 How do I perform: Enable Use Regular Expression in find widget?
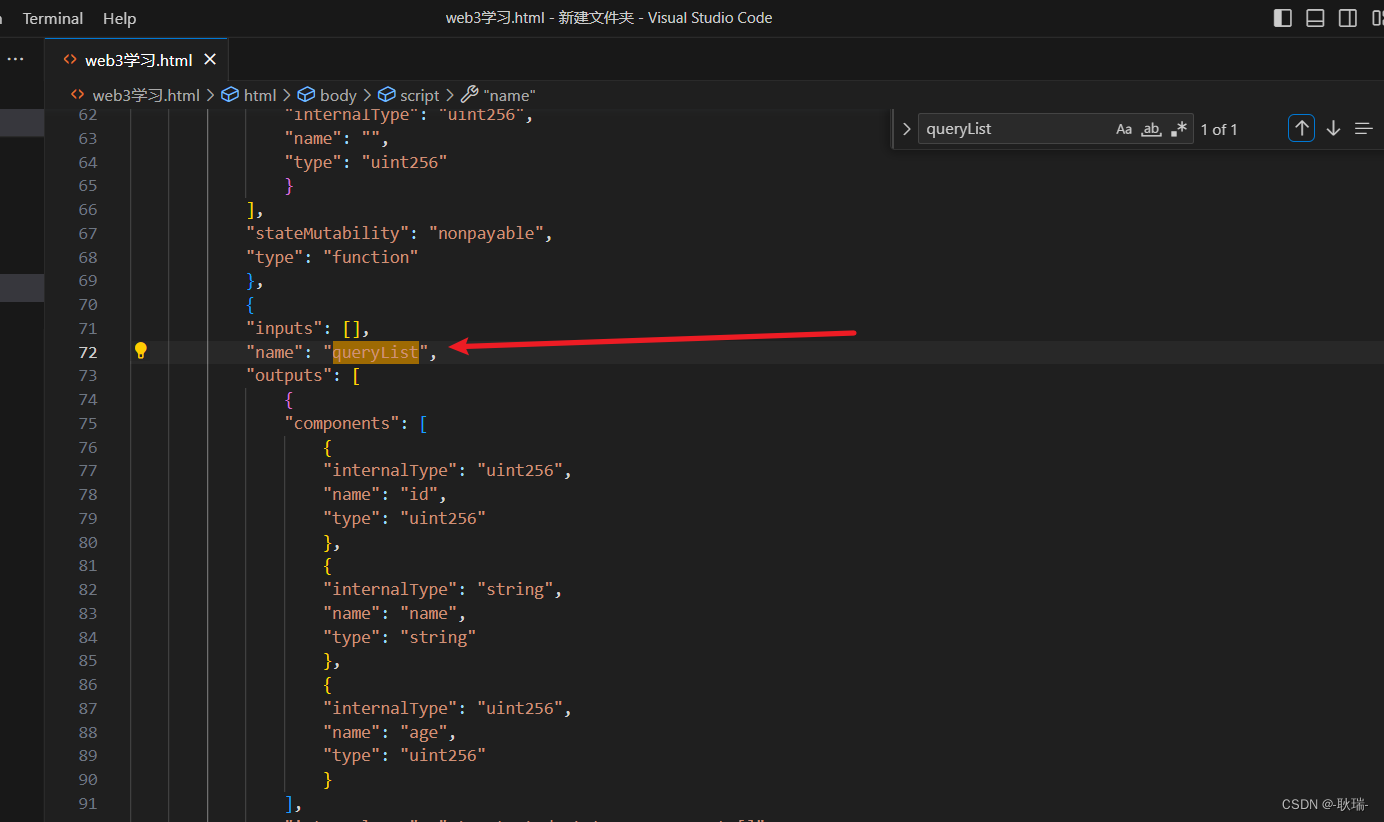(x=1179, y=129)
